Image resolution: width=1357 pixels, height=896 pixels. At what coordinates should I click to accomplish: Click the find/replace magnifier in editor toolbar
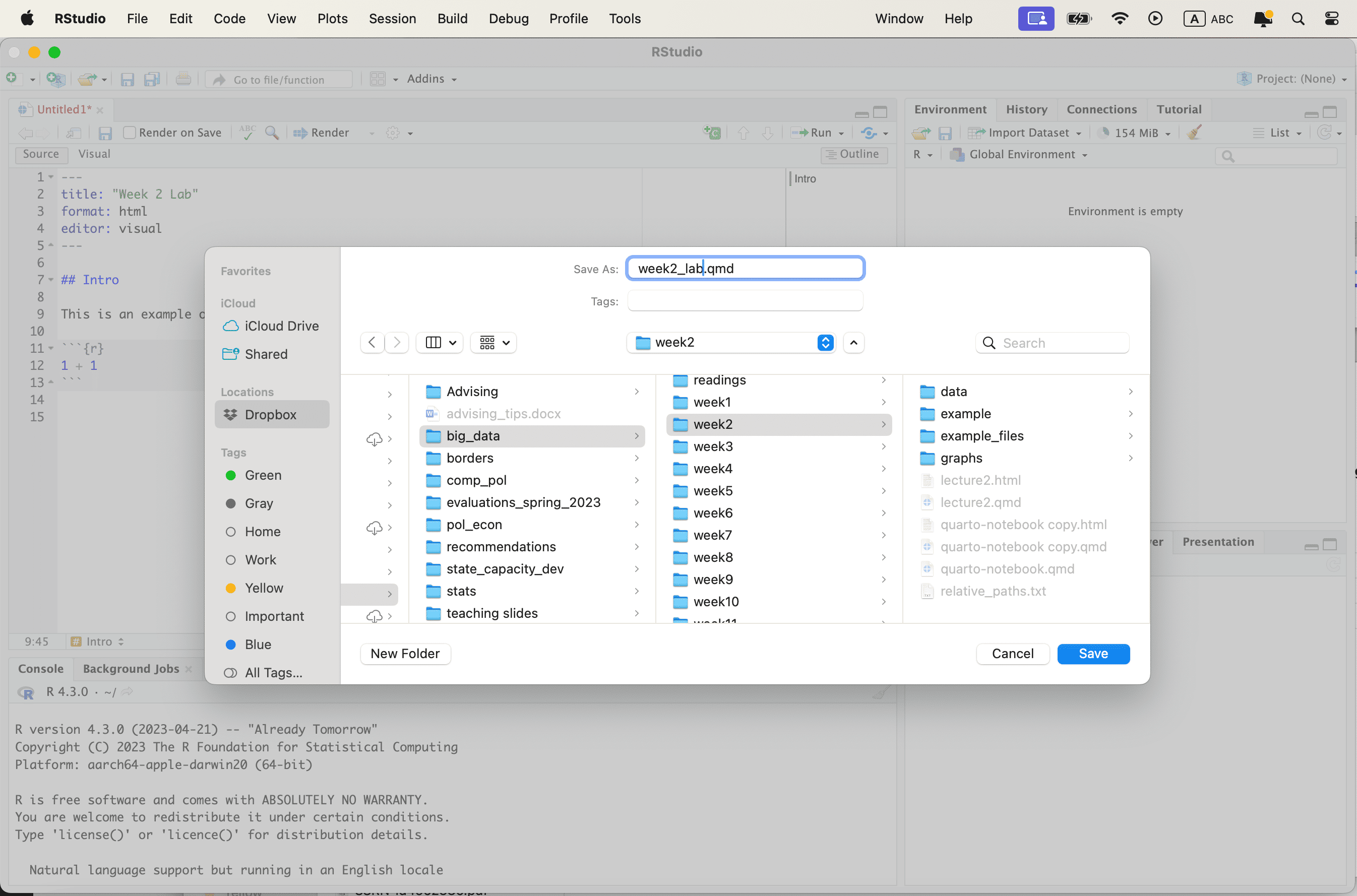272,133
